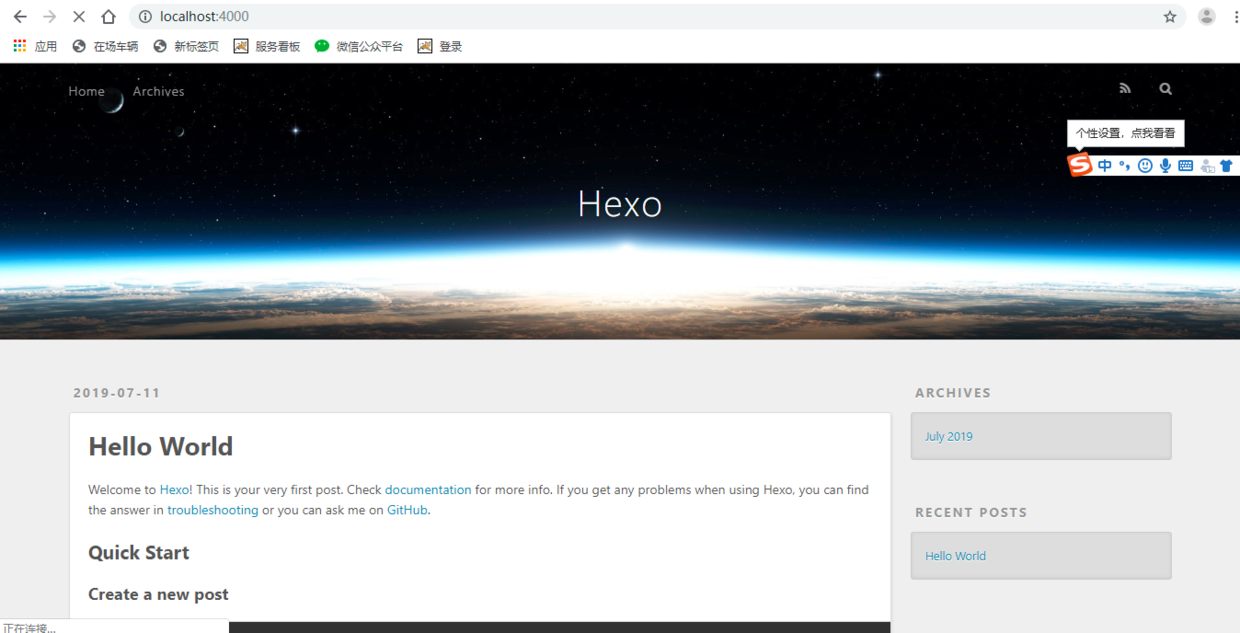Image resolution: width=1240 pixels, height=633 pixels.
Task: Open the RSS feed icon
Action: [1125, 89]
